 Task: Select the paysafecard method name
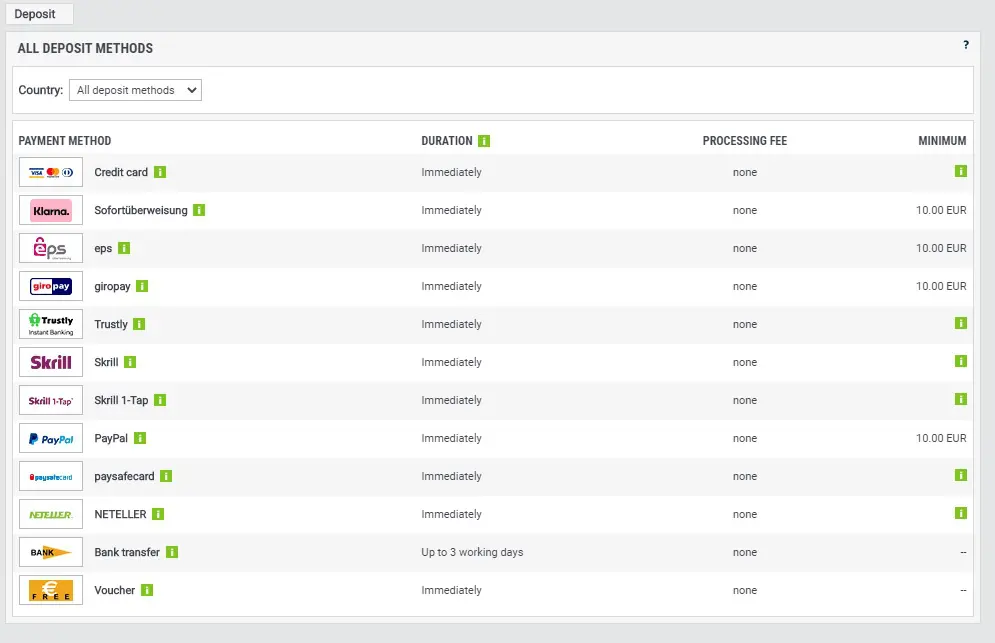124,477
